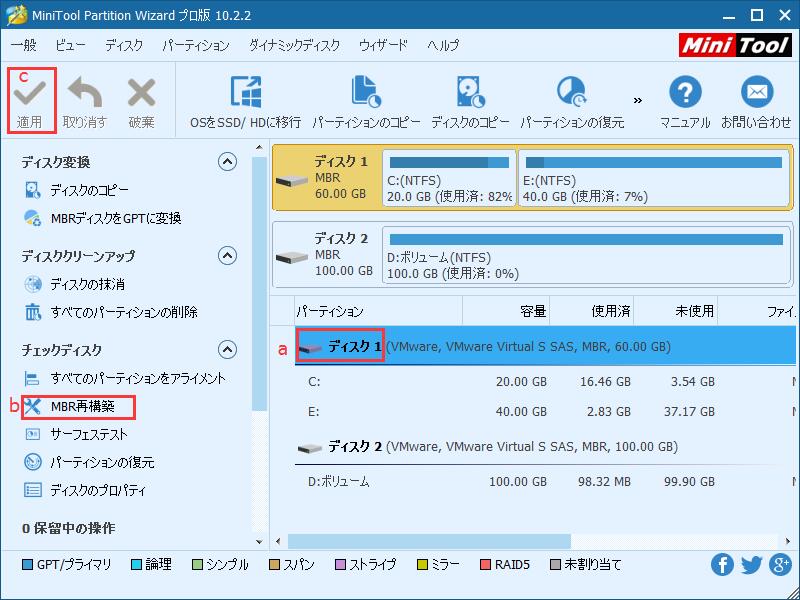
Task: Click the sidebar scroll up arrow
Action: click(x=259, y=148)
